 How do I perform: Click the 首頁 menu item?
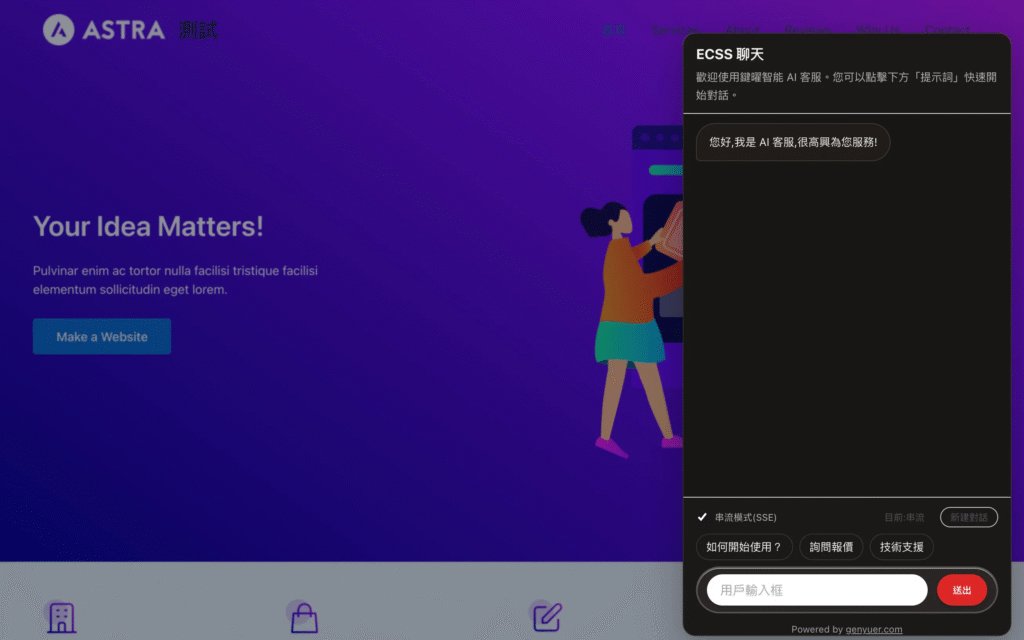click(614, 30)
